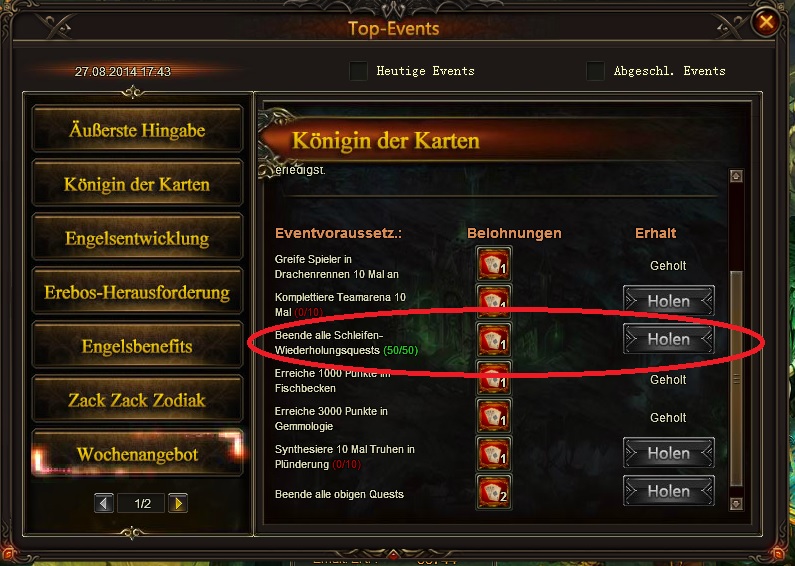Click card reward icon for Gemmologie quest
The width and height of the screenshot is (795, 566).
click(x=493, y=415)
